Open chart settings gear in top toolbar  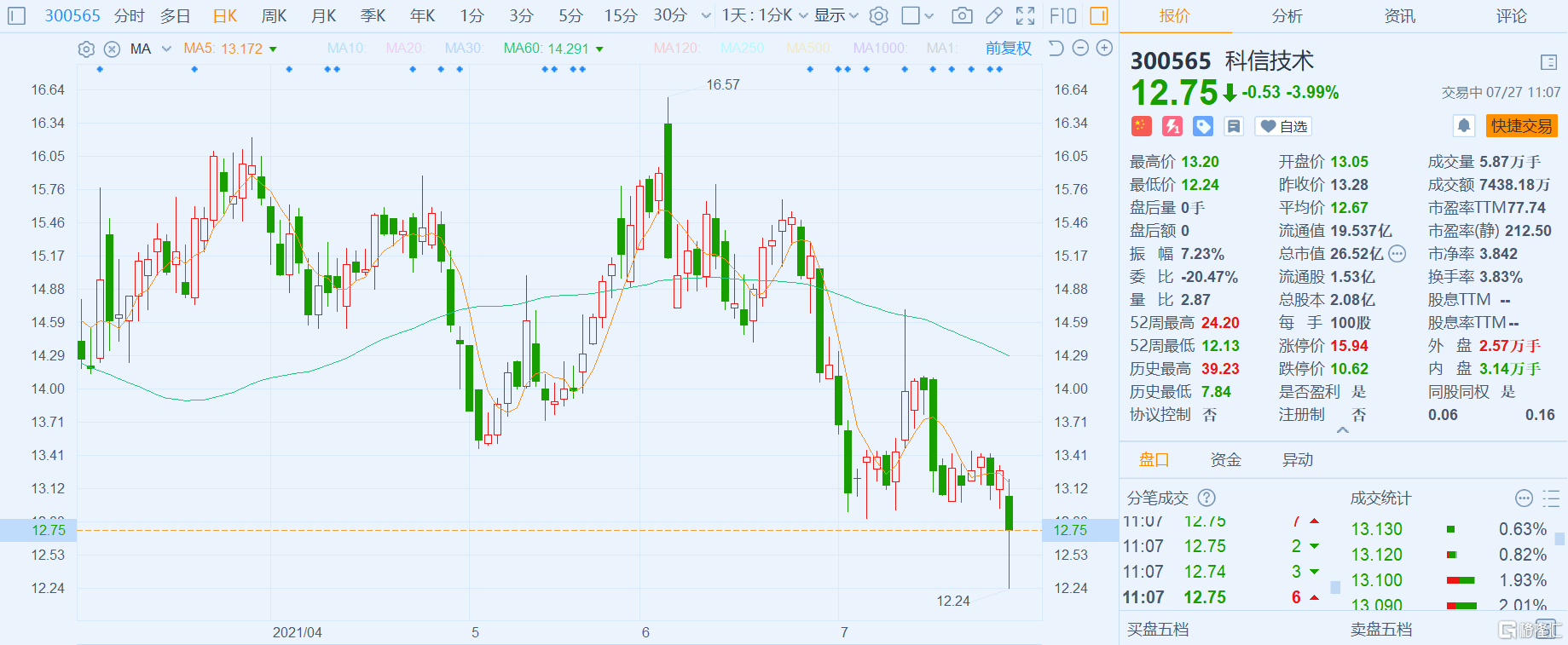(879, 15)
